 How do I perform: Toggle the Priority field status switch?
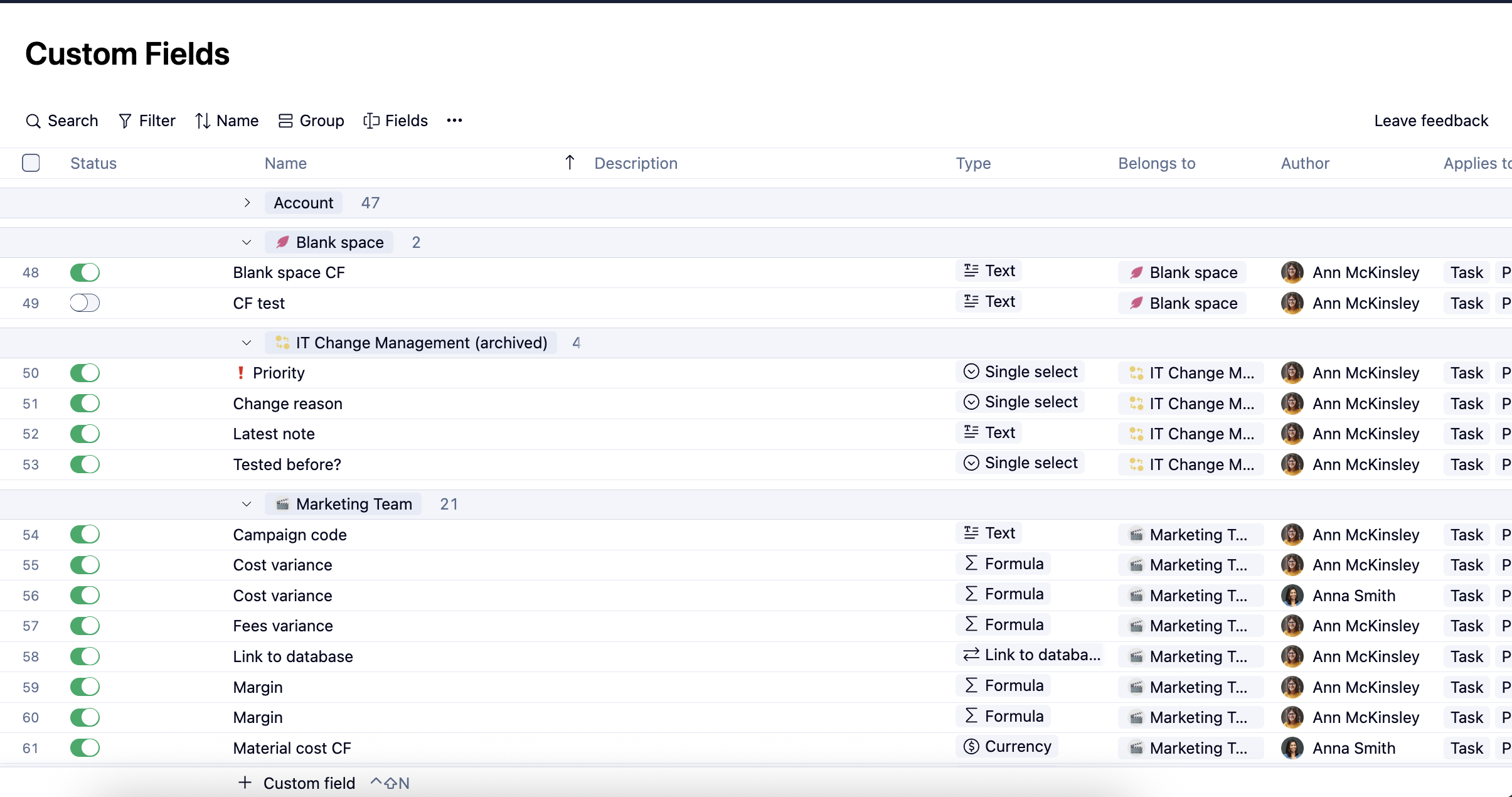(x=85, y=373)
